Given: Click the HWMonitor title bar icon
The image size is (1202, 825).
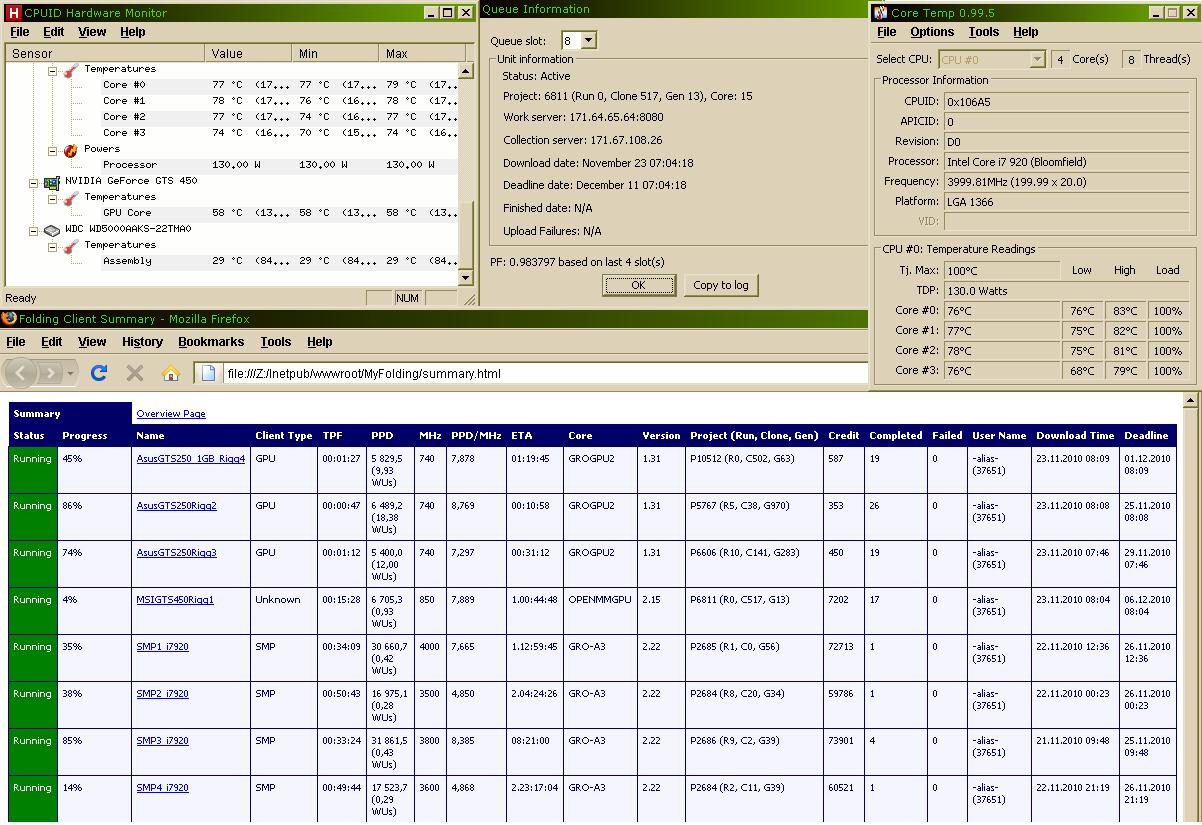Looking at the screenshot, I should tap(13, 13).
